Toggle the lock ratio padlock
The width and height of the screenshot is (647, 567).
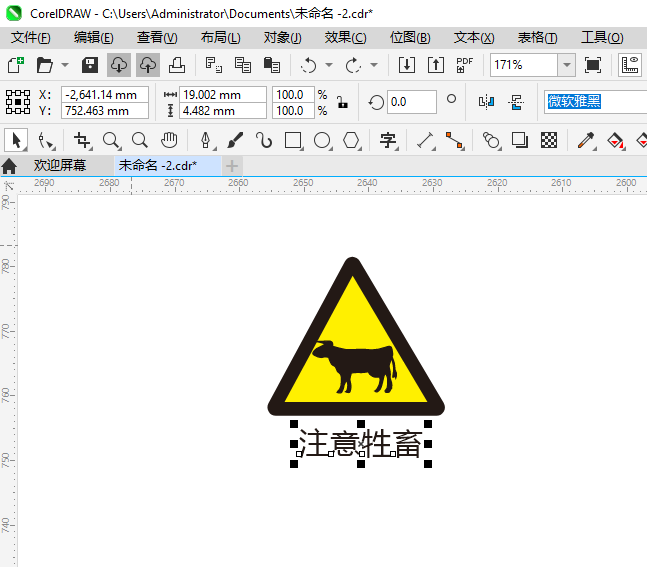click(342, 102)
